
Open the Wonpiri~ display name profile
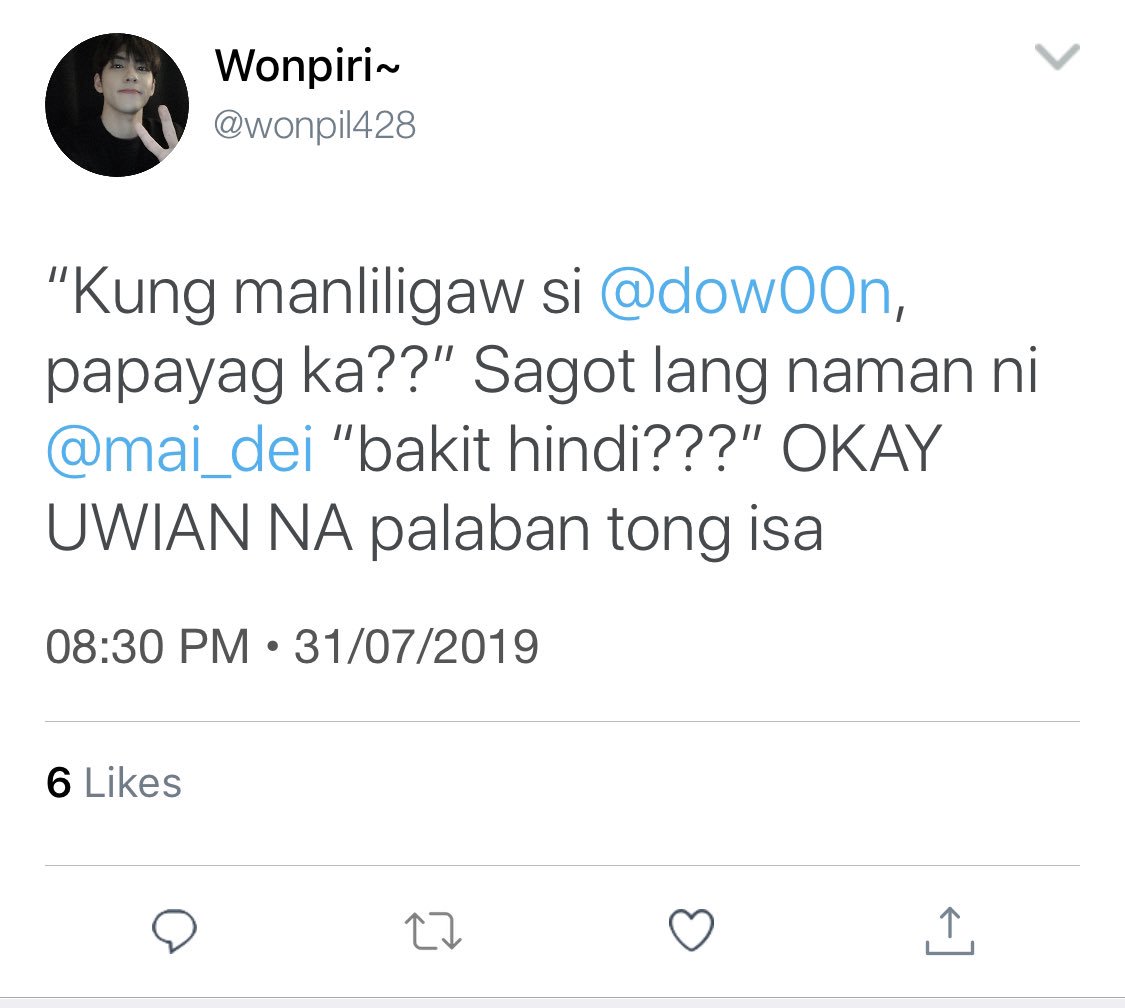307,66
